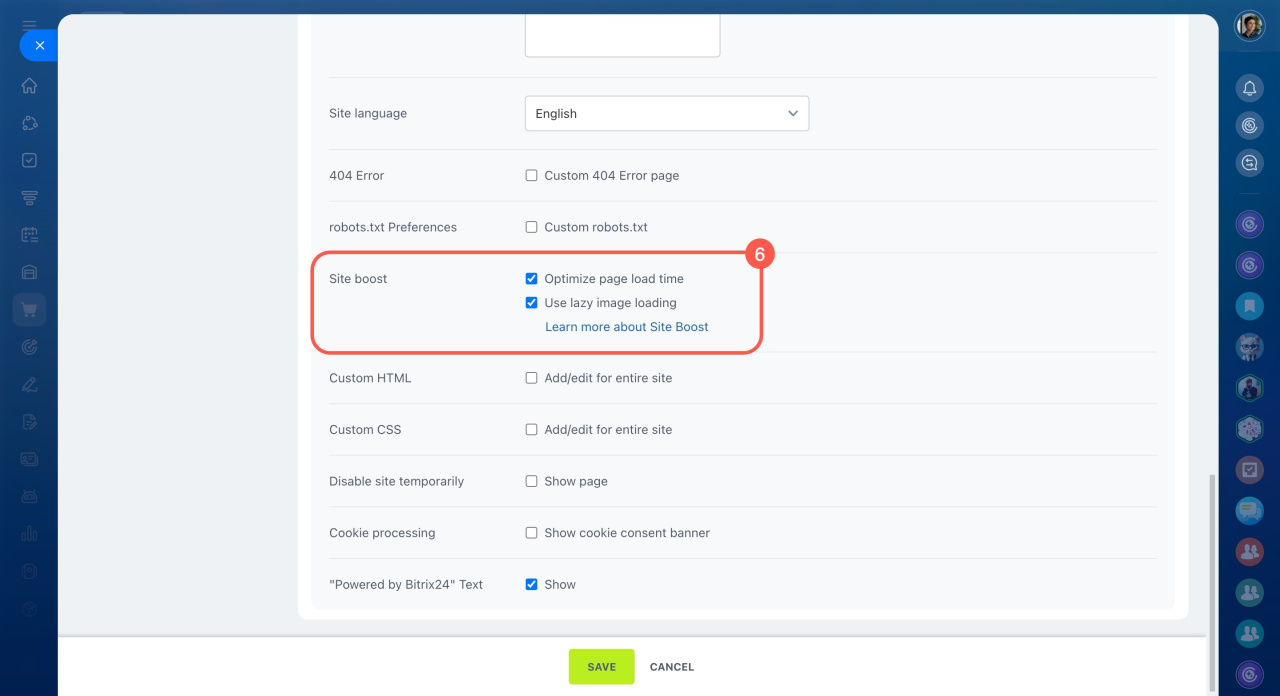Close the settings slider with the X button
Screen dimensions: 1280x696
(x=39, y=45)
